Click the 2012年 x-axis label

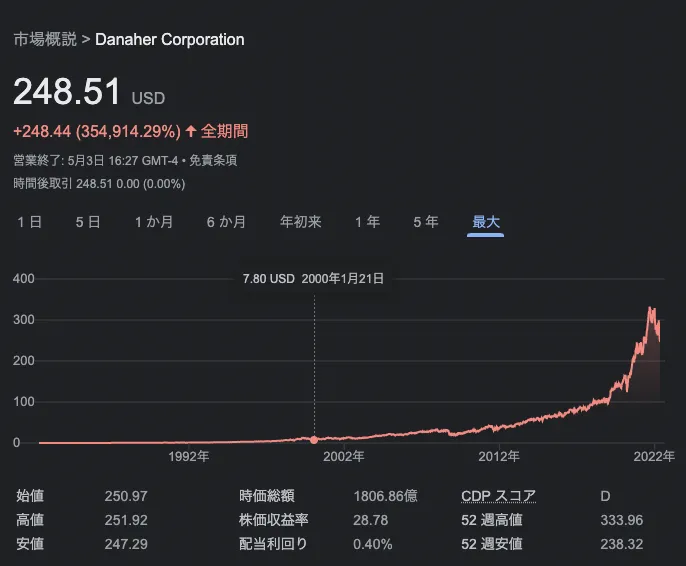point(499,456)
